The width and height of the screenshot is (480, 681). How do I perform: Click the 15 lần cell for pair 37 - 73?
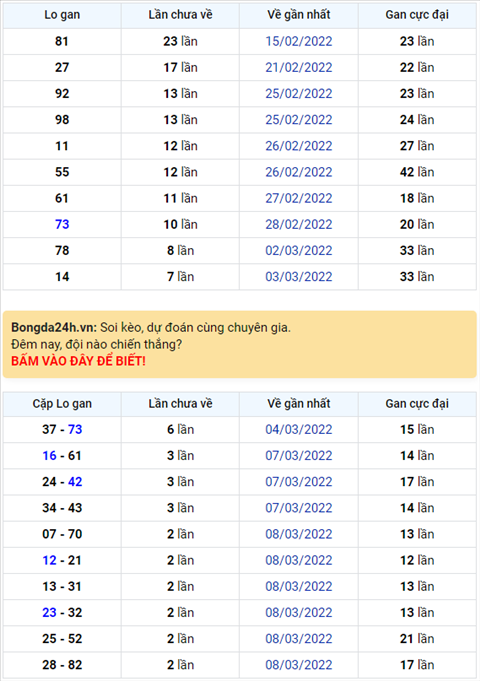(x=417, y=430)
